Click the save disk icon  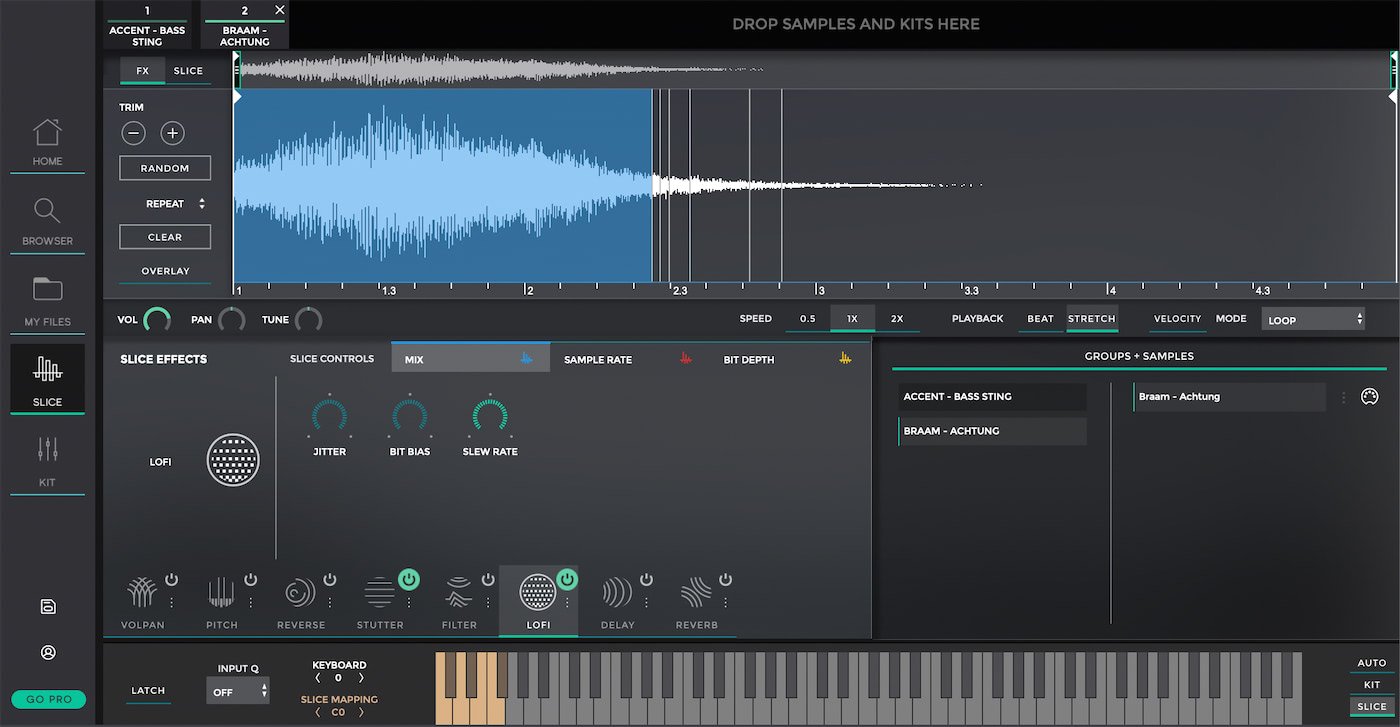click(x=47, y=607)
